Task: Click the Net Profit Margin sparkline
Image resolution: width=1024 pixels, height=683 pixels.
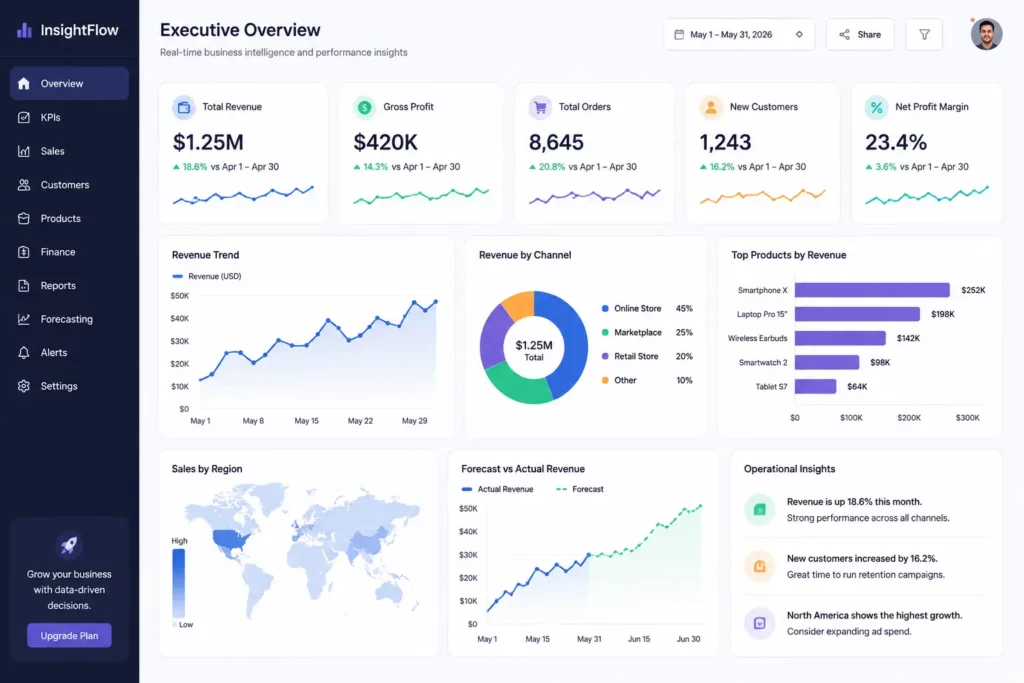Action: point(927,195)
